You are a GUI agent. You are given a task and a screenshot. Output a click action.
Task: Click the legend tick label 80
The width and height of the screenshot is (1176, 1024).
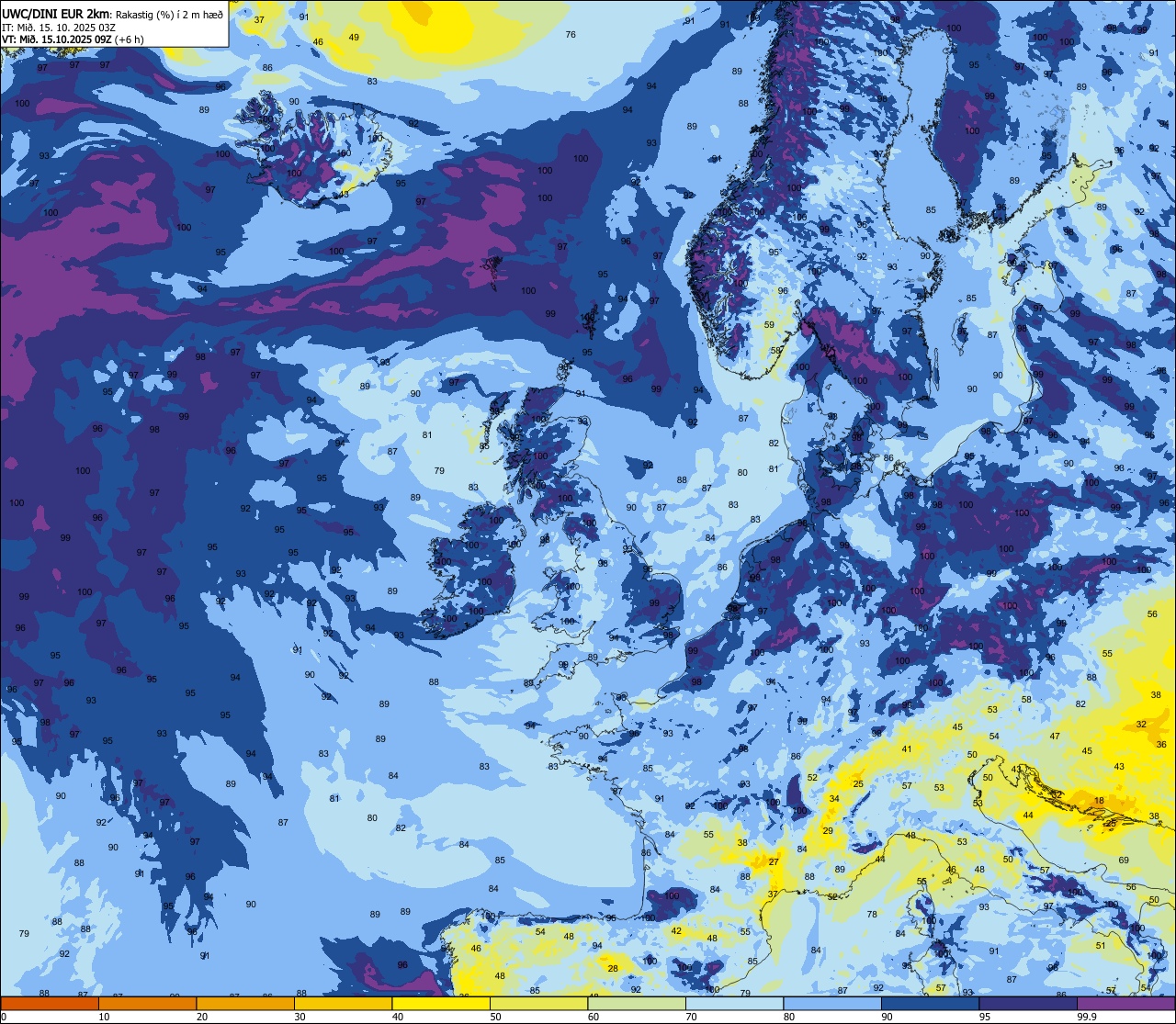[x=789, y=1017]
